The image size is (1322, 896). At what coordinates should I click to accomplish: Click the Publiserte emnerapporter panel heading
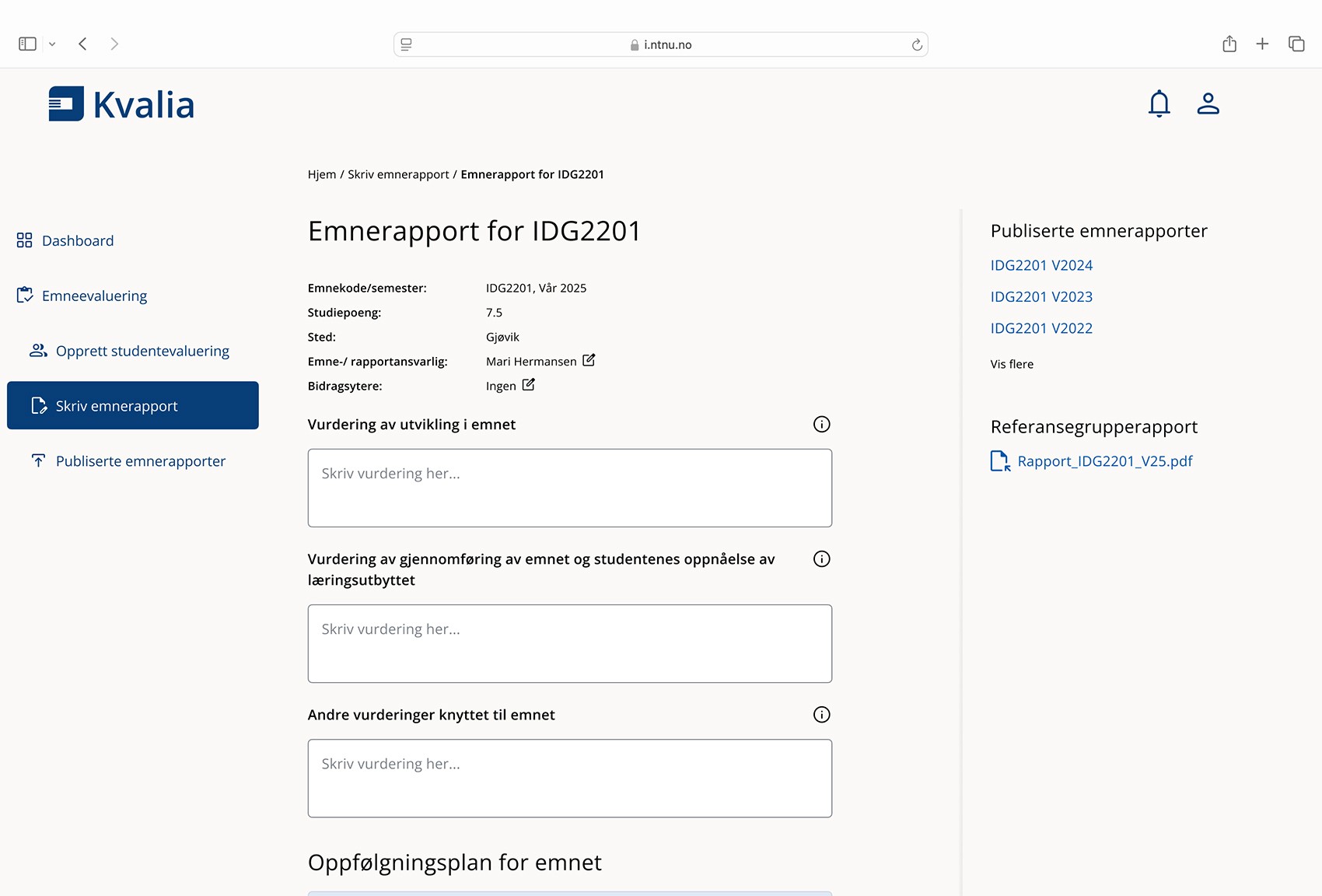1099,231
